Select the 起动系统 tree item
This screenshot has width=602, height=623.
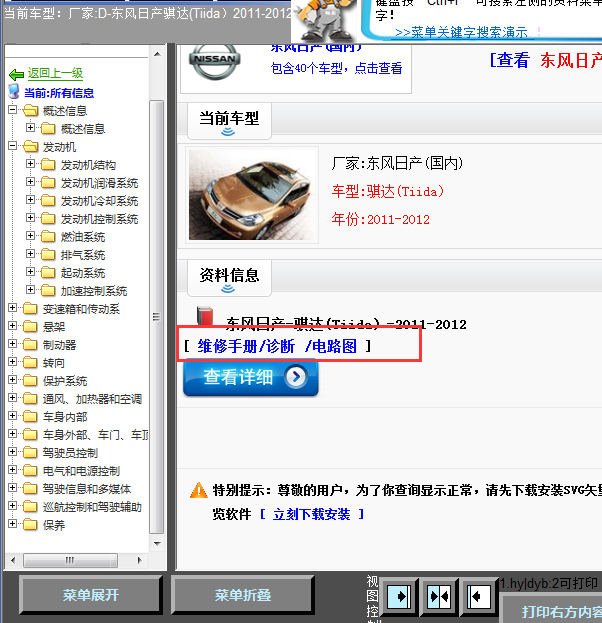[x=83, y=273]
